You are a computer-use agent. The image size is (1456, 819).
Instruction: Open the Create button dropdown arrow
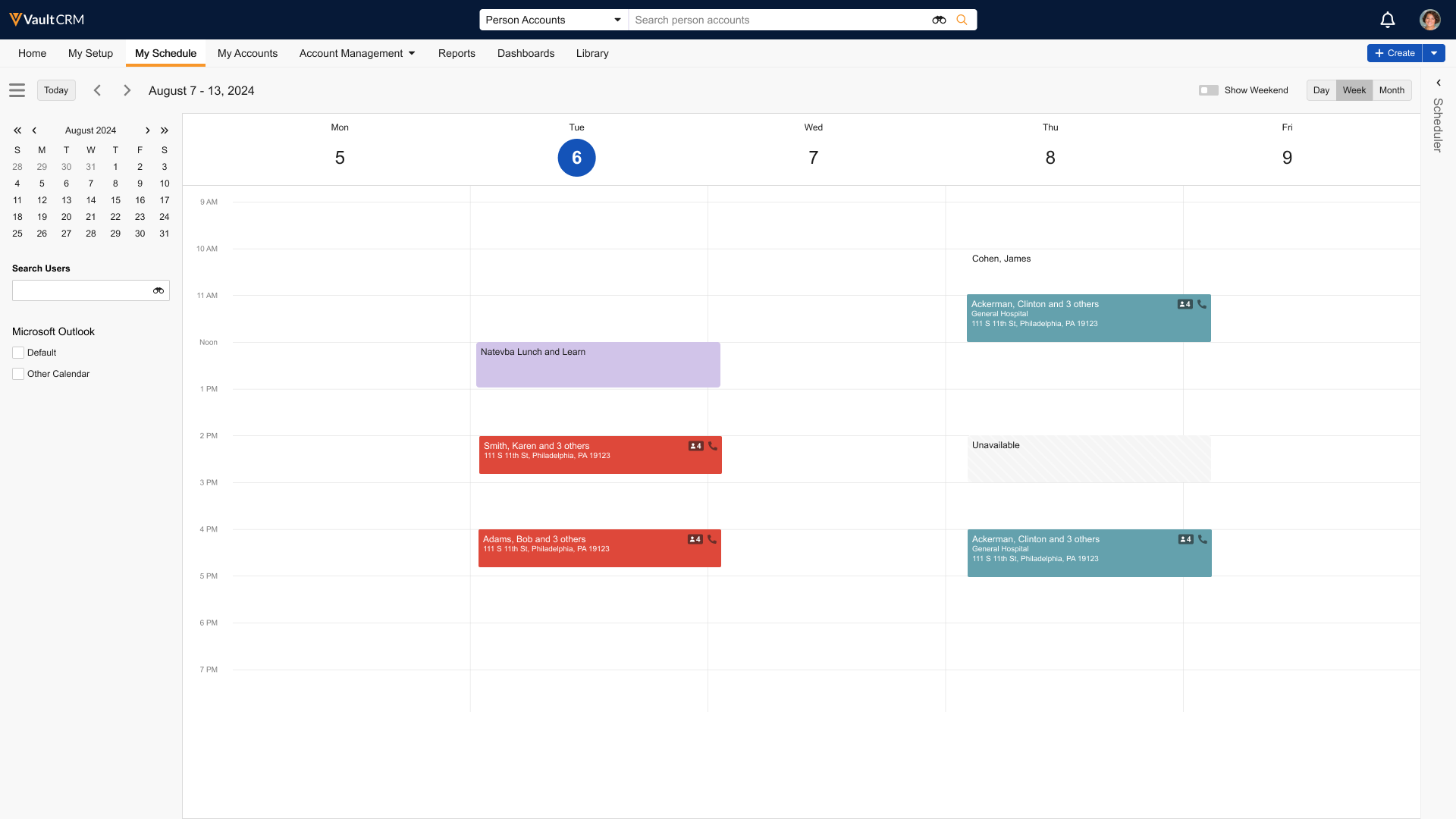click(1434, 53)
